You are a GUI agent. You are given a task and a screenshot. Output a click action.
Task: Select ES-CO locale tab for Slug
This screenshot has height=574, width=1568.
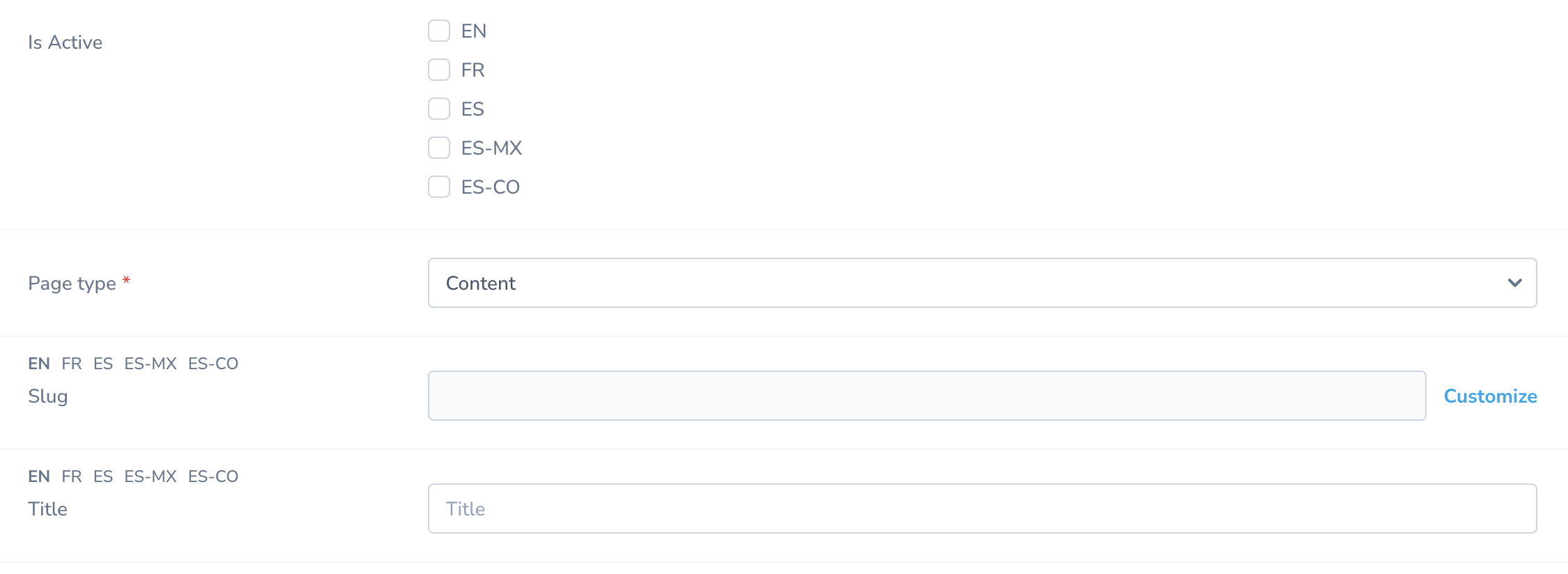click(x=213, y=364)
